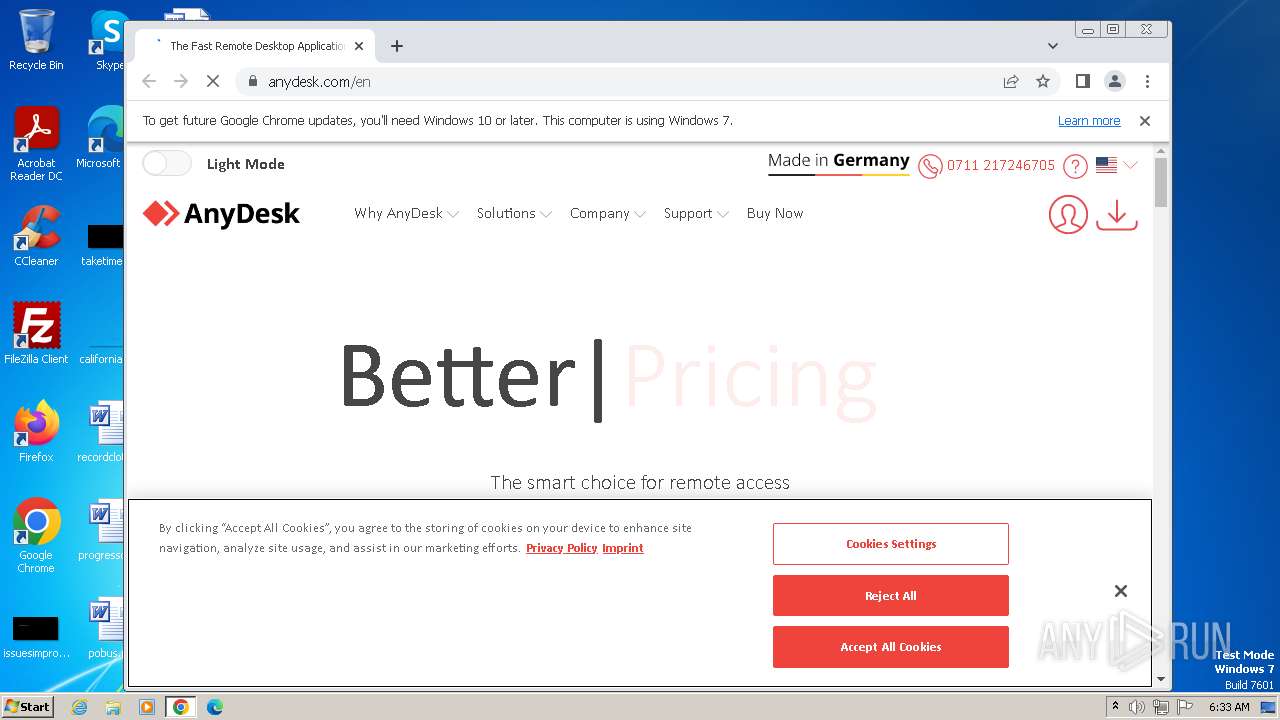Open Firefox desktop icon
Viewport: 1280px width, 720px height.
36,431
